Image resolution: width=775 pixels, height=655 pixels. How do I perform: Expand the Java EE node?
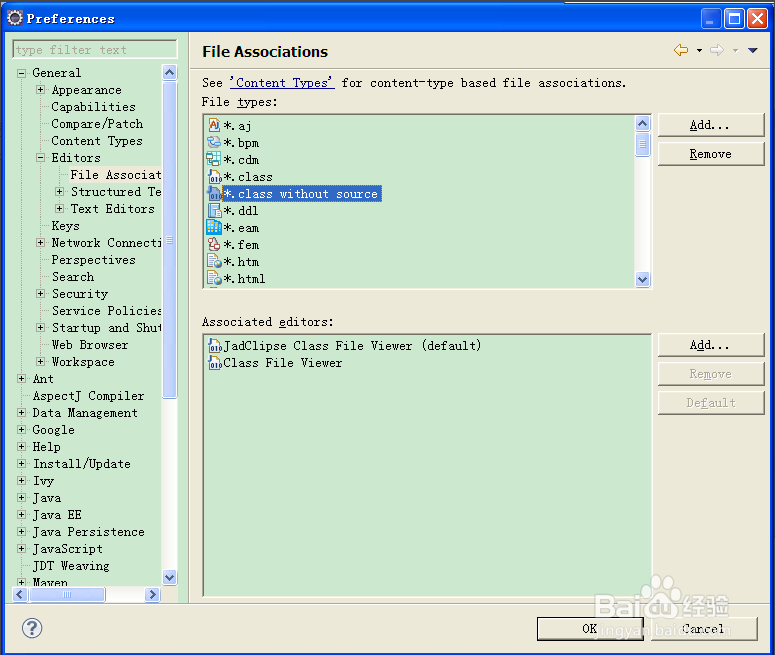click(x=21, y=514)
